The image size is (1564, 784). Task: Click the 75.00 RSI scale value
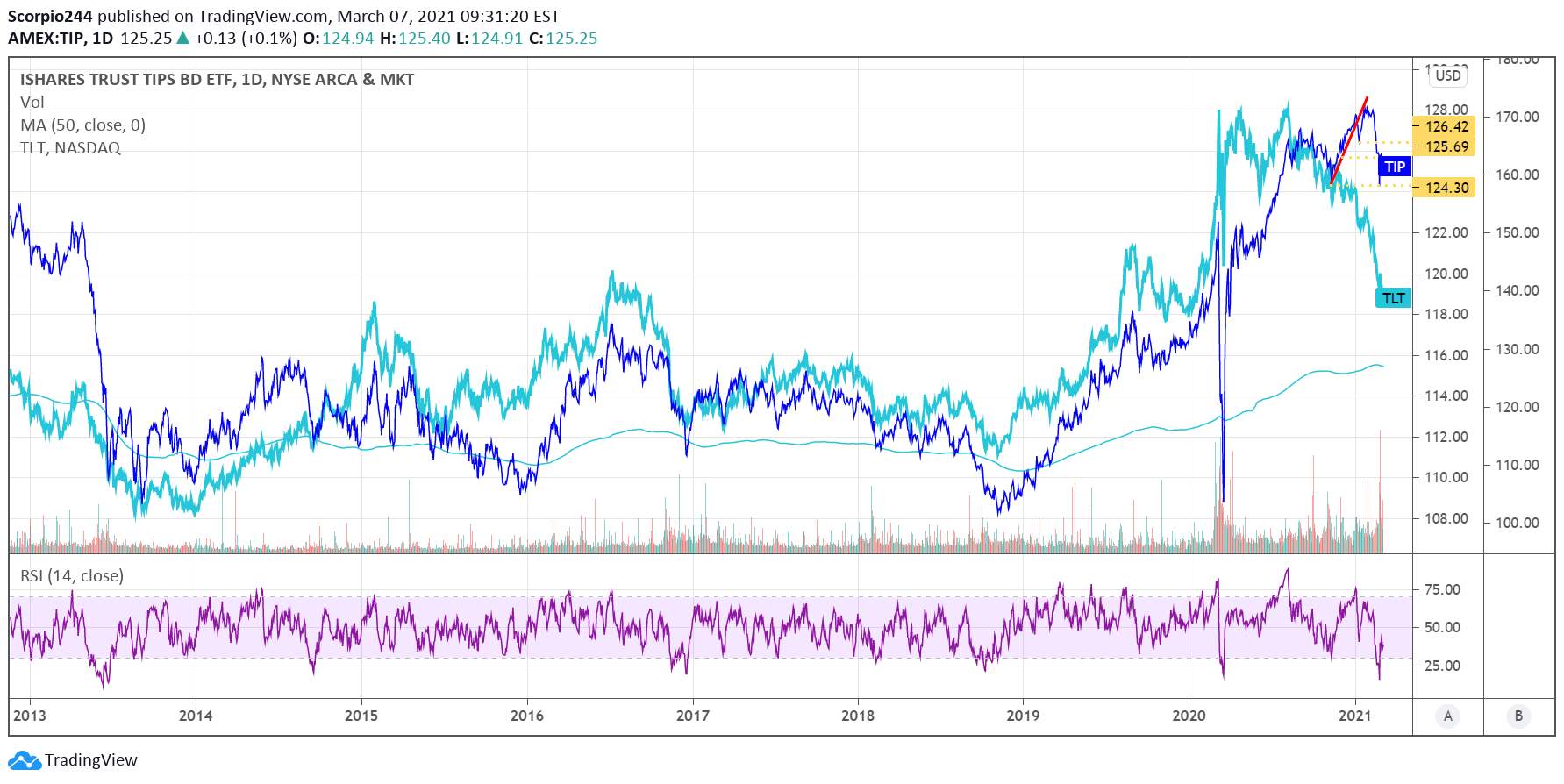pyautogui.click(x=1442, y=589)
